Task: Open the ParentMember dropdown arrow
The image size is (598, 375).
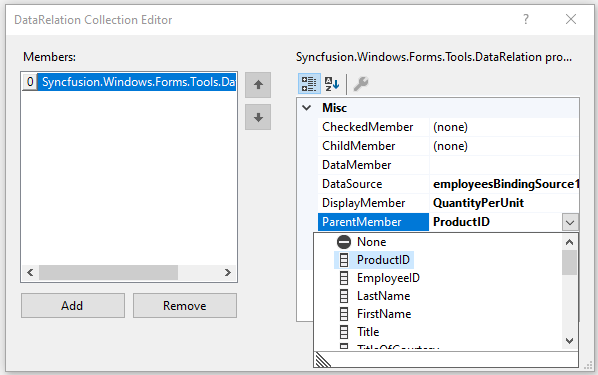Action: (x=570, y=222)
